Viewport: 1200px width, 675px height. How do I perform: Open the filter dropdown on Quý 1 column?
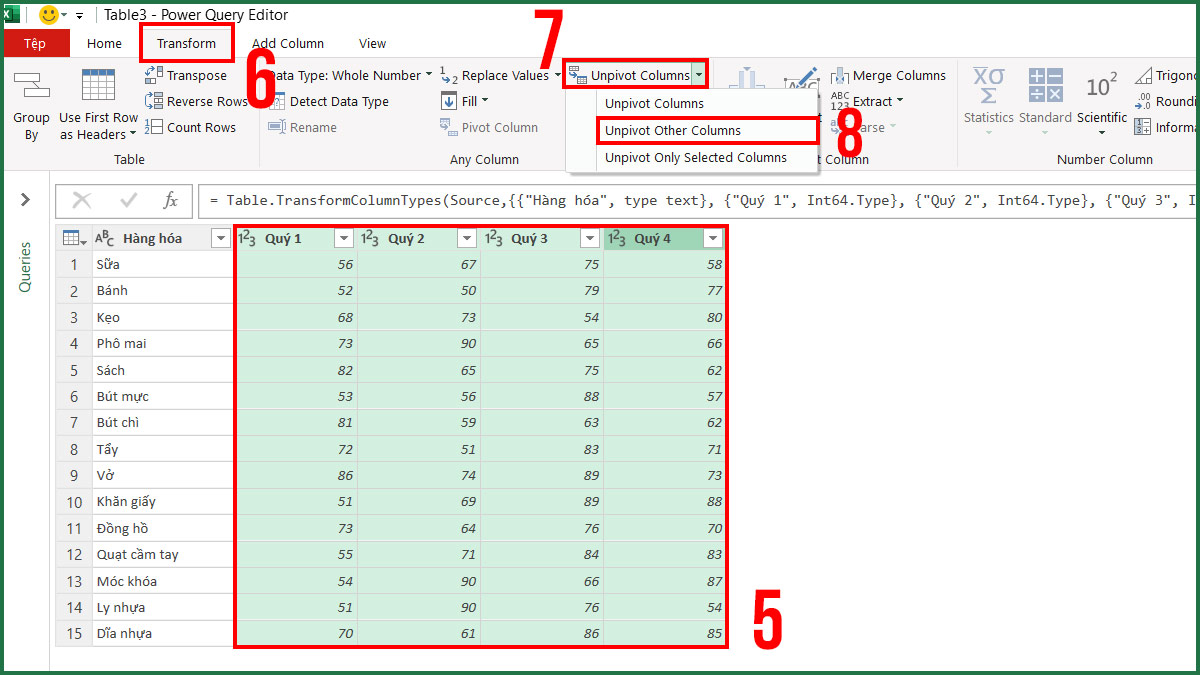tap(344, 238)
